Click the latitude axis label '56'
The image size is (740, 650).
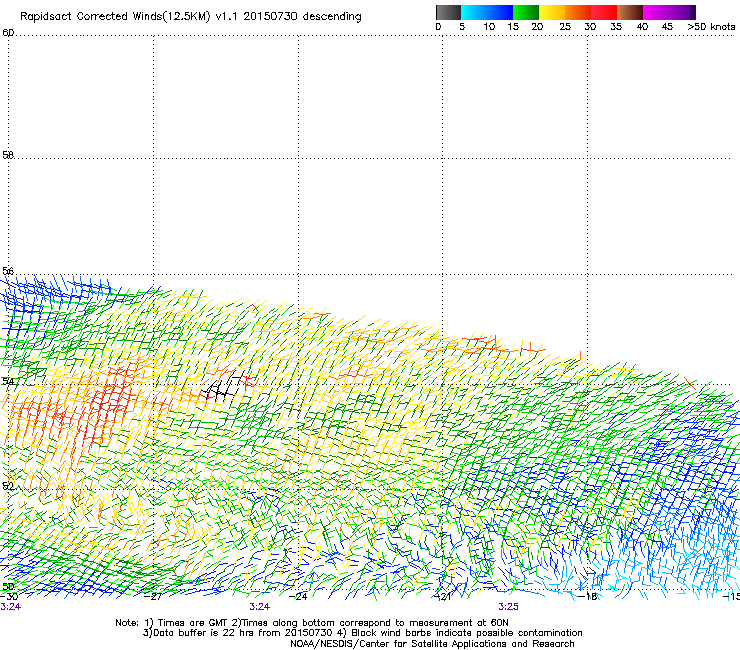point(8,271)
